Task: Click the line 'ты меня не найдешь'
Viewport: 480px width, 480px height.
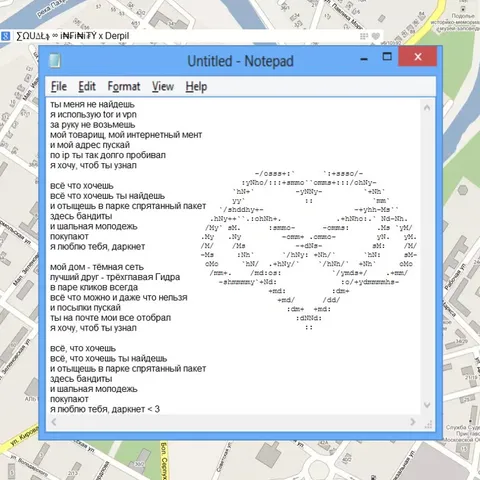Action: click(x=92, y=104)
